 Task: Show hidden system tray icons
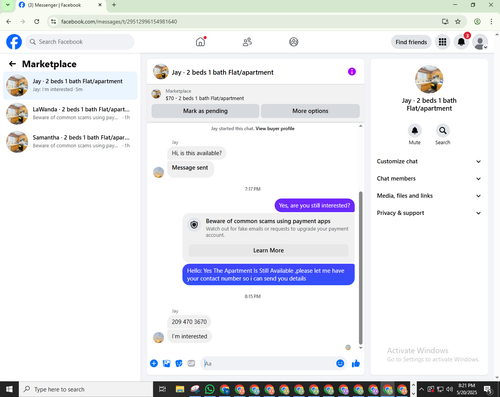point(421,389)
